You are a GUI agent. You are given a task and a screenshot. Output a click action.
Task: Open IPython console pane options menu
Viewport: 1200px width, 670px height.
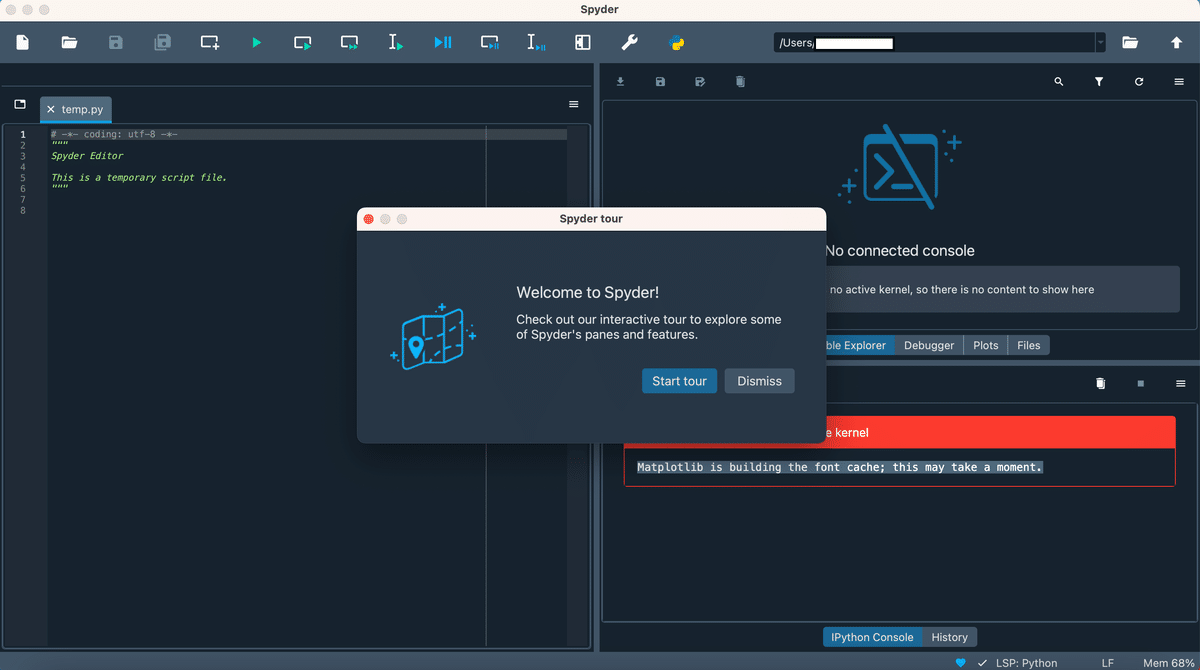click(1180, 383)
